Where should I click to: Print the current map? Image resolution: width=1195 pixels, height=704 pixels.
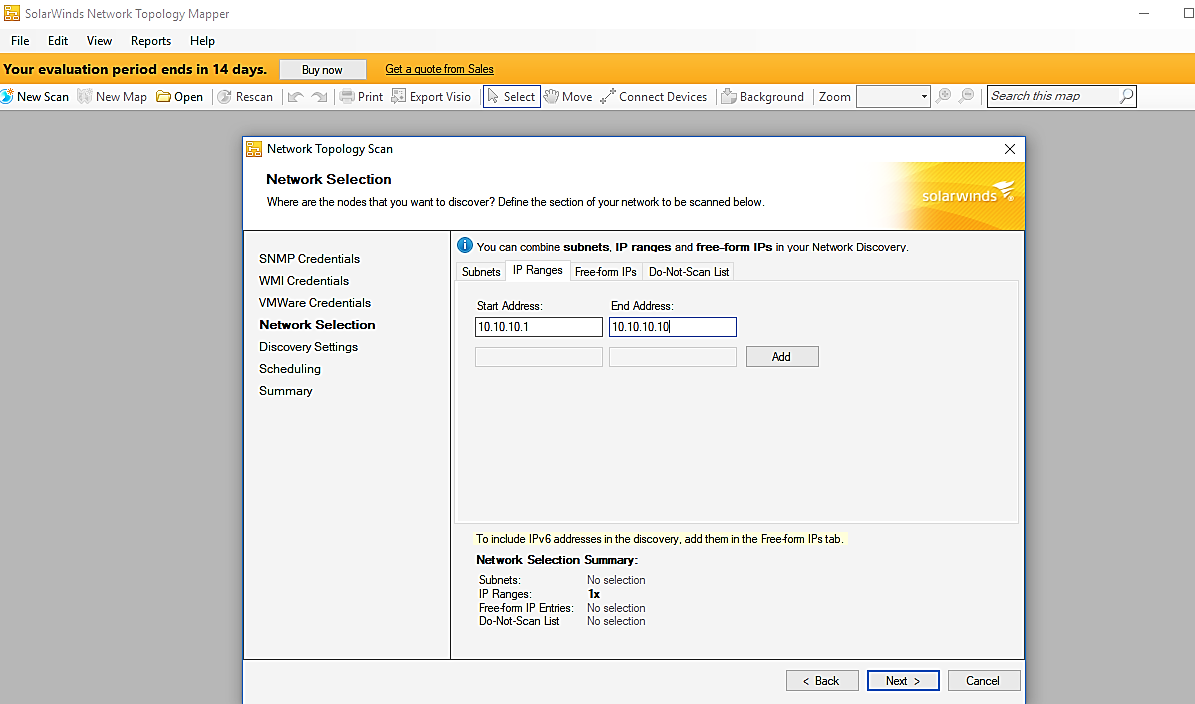361,97
